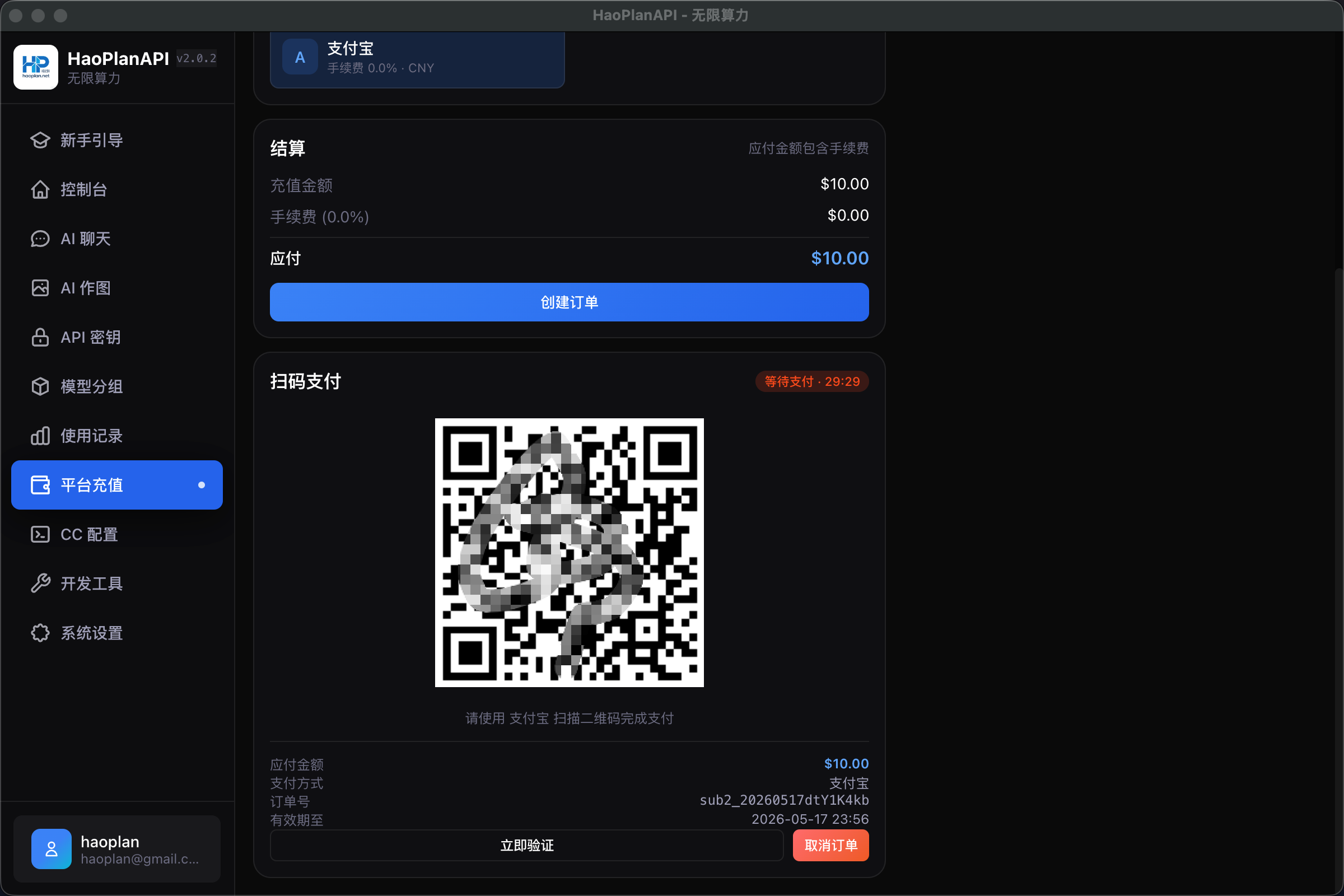This screenshot has height=896, width=1344.
Task: Click the HaoPlanAPI logo icon
Action: coord(35,67)
